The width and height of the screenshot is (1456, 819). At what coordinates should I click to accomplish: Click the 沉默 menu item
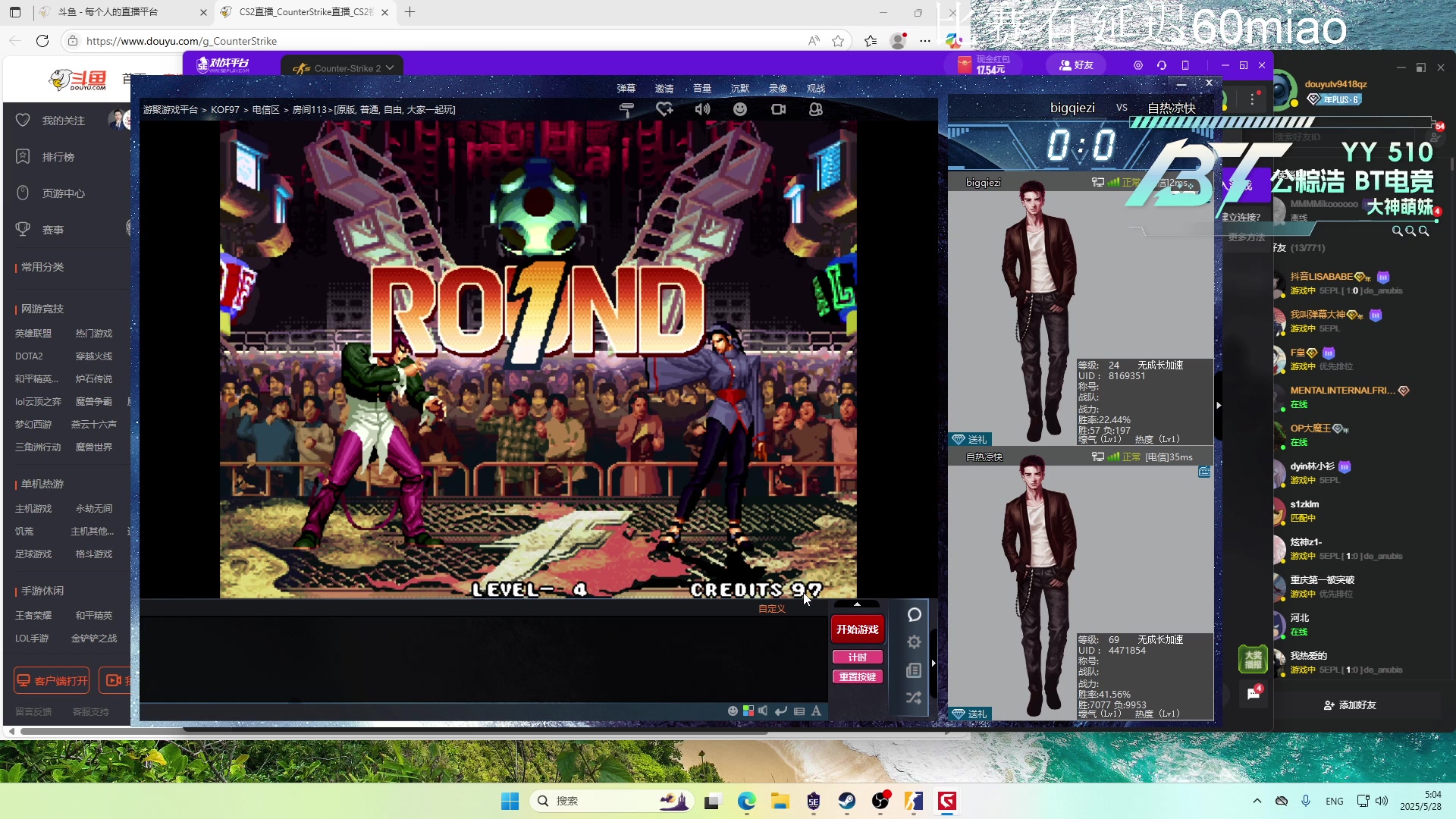pos(740,89)
